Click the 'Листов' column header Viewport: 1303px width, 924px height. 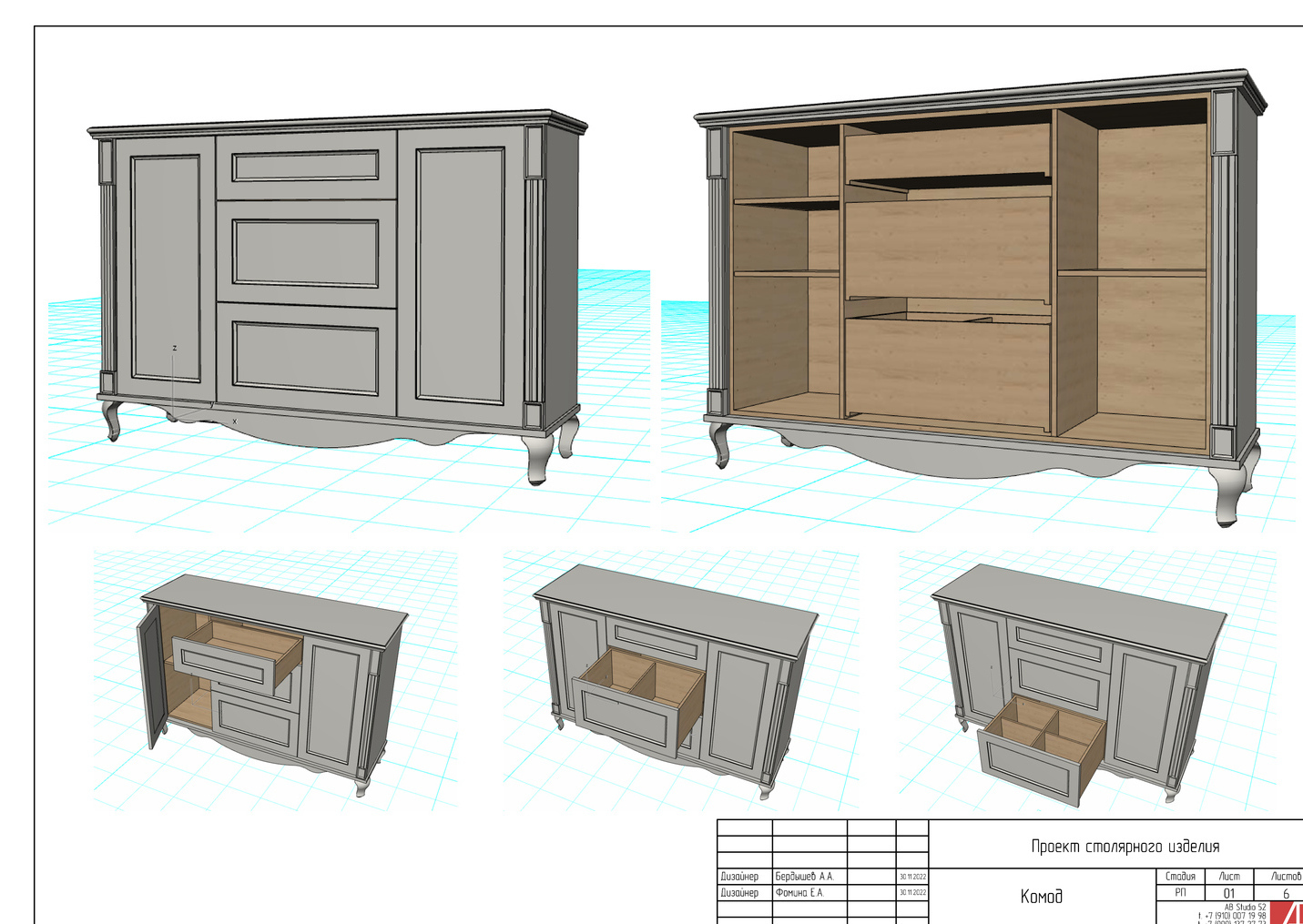pyautogui.click(x=1286, y=877)
